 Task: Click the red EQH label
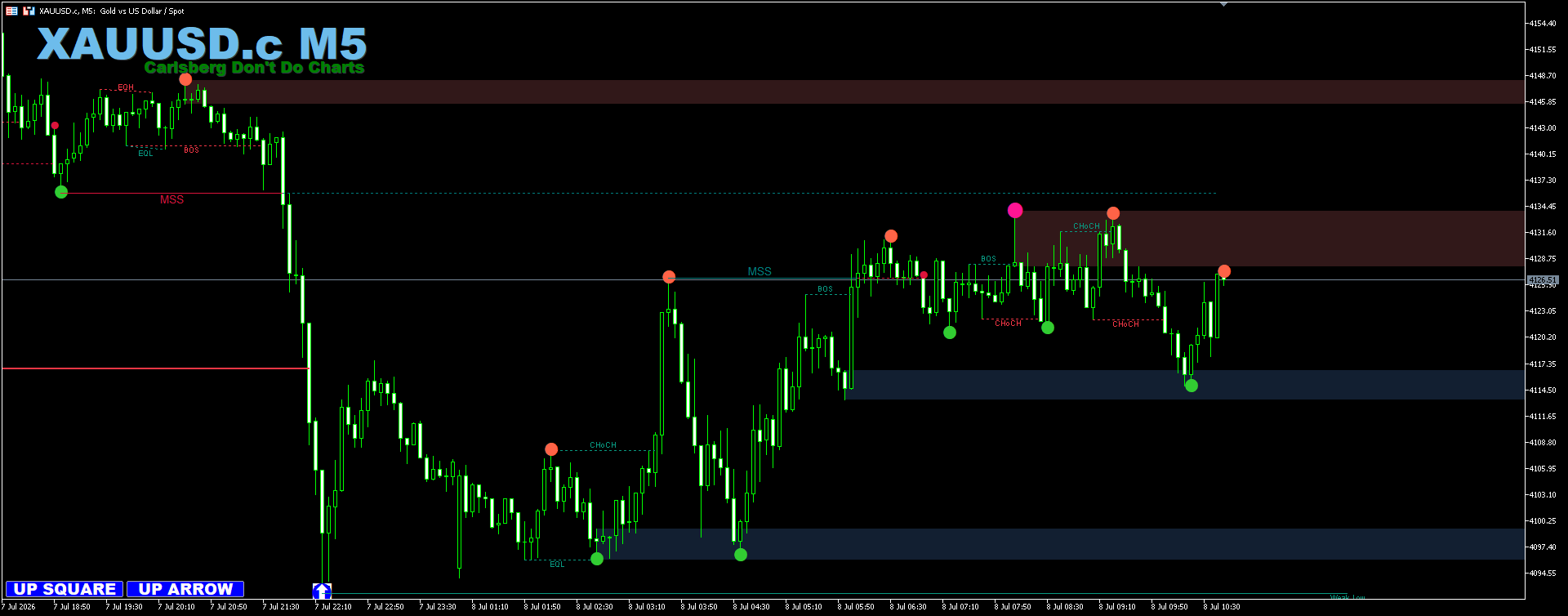(x=126, y=87)
